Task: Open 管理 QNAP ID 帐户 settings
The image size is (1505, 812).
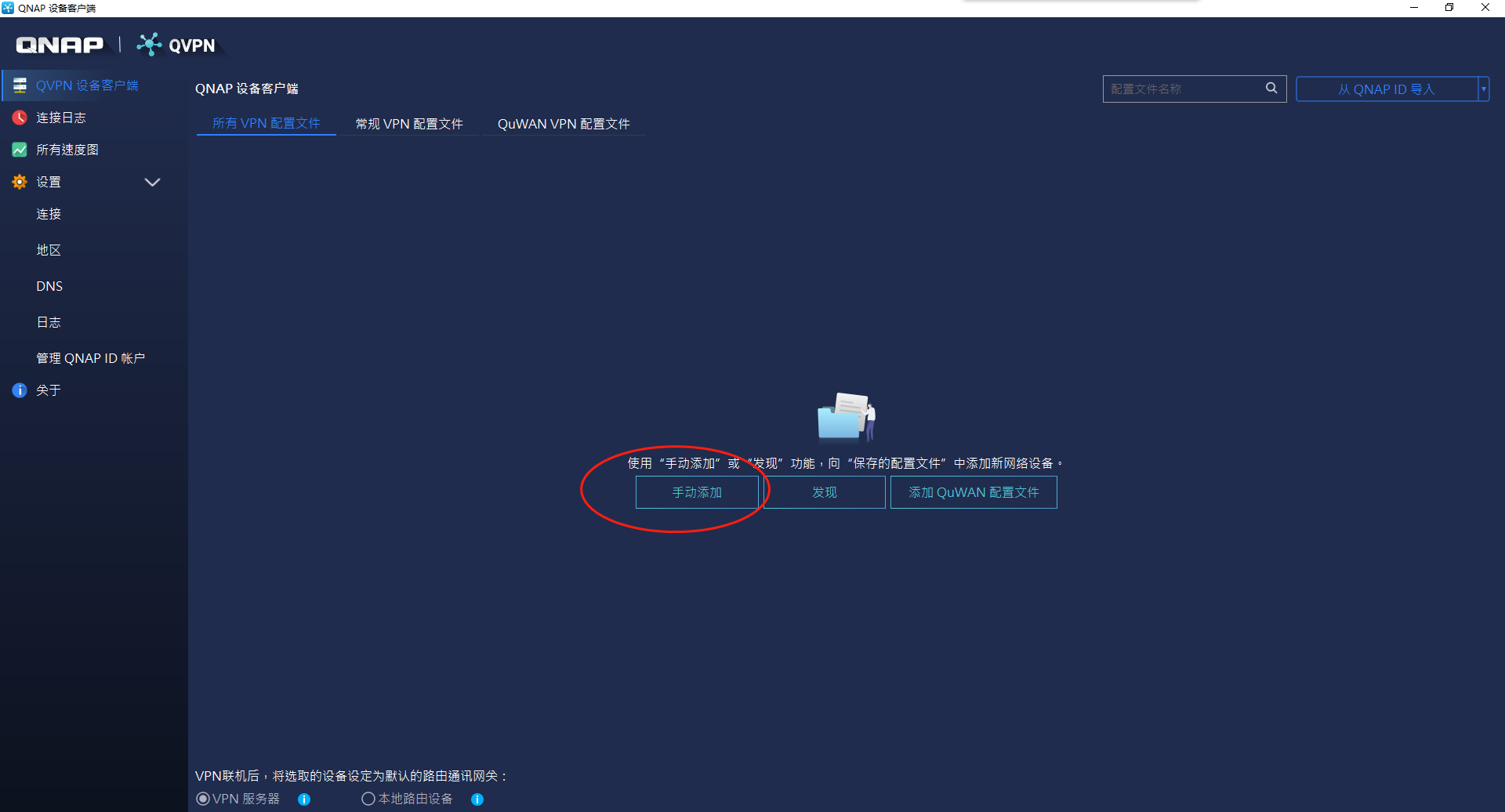Action: pos(90,358)
